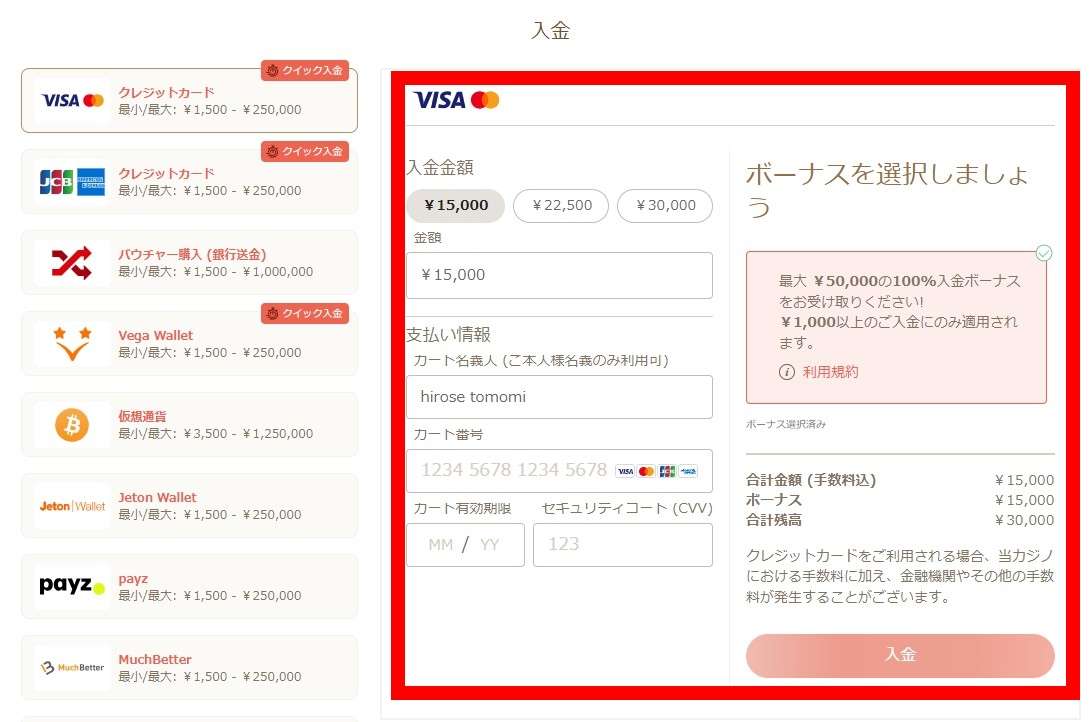
Task: Choose the JCB American Express card logo
Action: point(72,182)
